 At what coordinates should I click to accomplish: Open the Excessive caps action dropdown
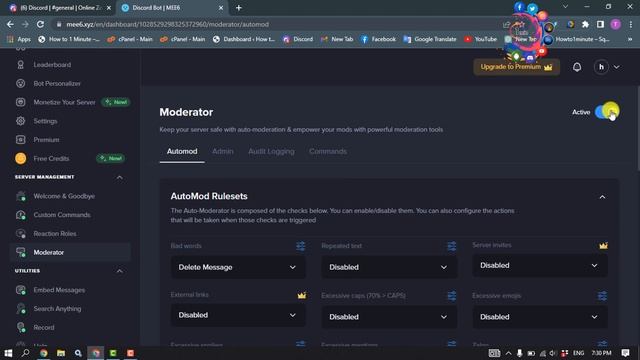(x=389, y=317)
